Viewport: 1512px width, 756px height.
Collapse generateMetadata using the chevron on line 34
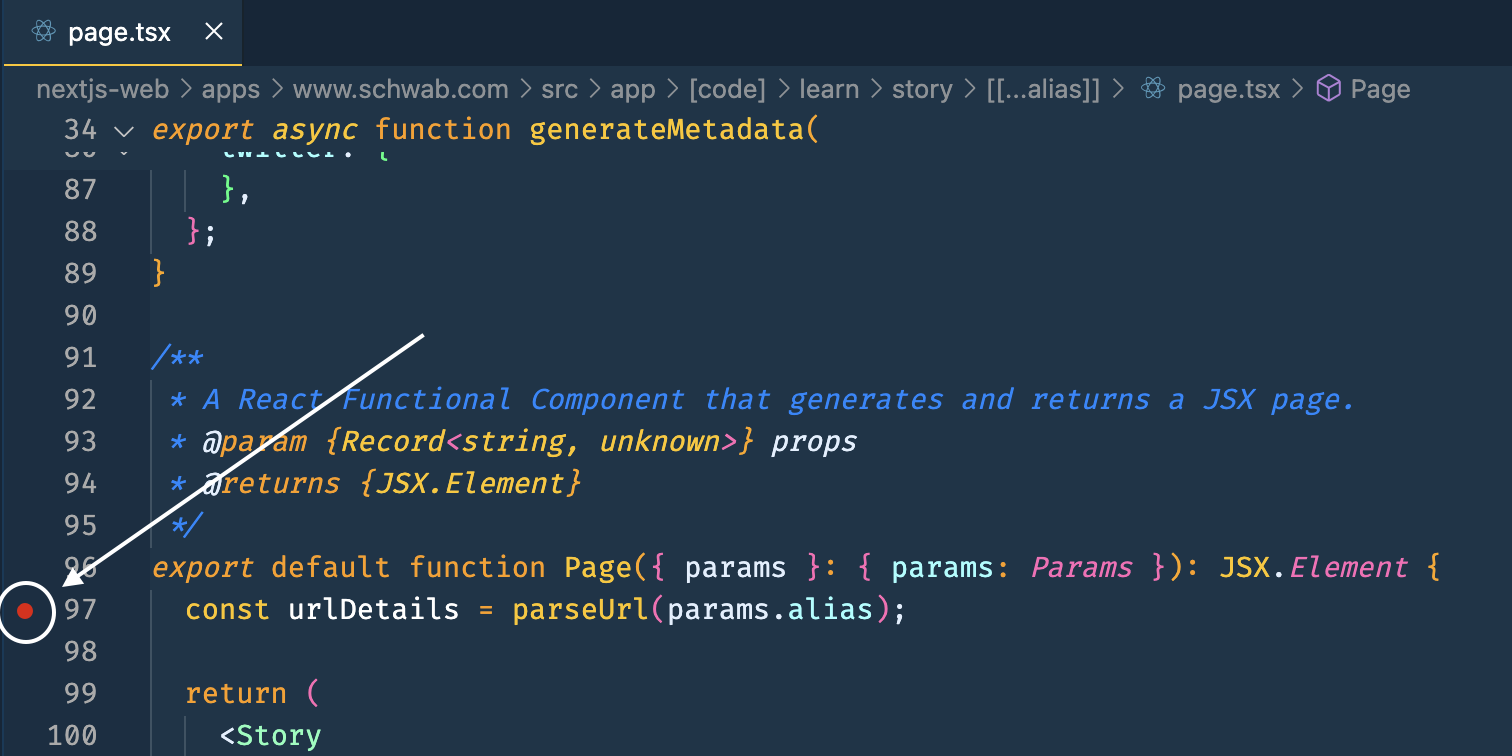click(x=124, y=131)
